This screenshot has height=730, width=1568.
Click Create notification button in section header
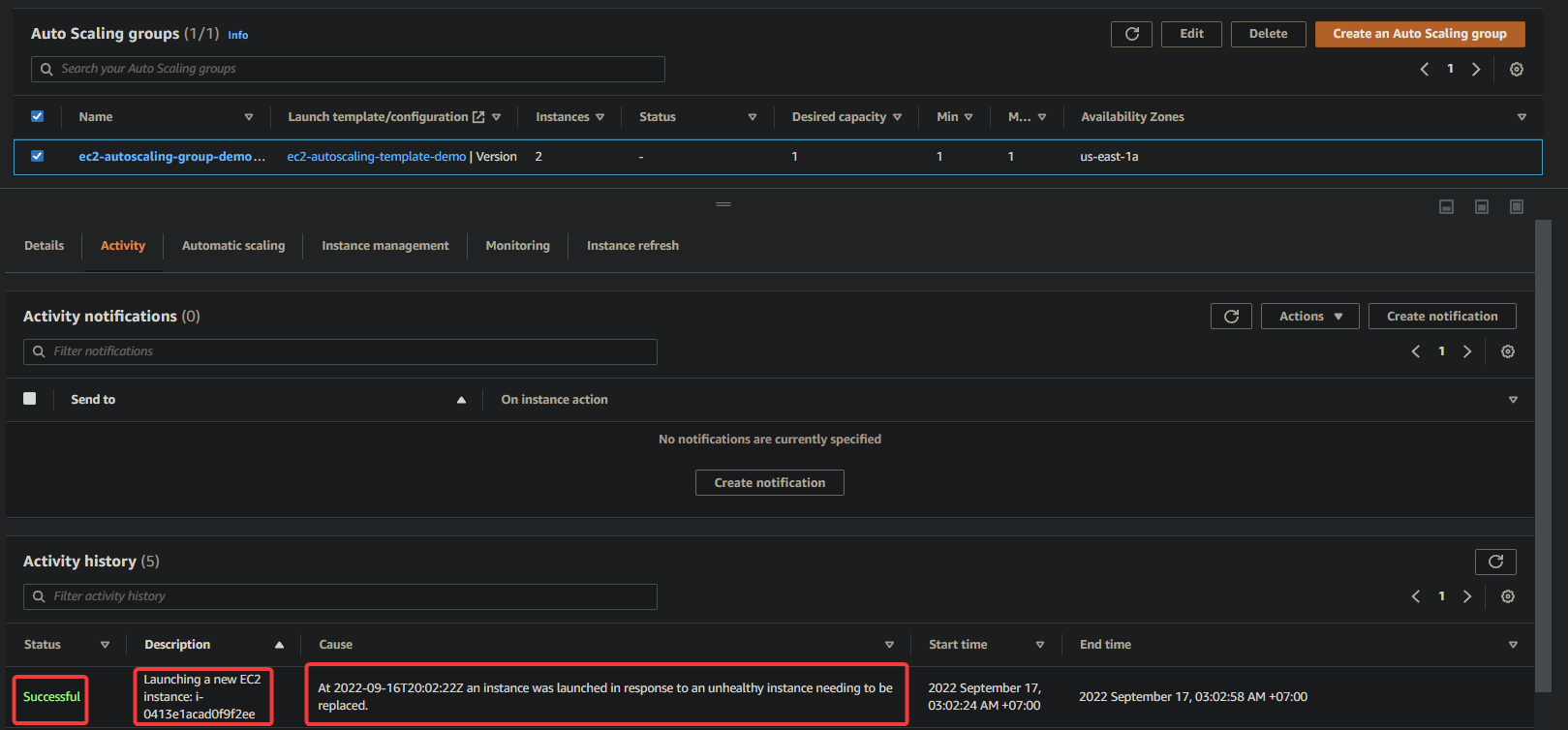1442,317
